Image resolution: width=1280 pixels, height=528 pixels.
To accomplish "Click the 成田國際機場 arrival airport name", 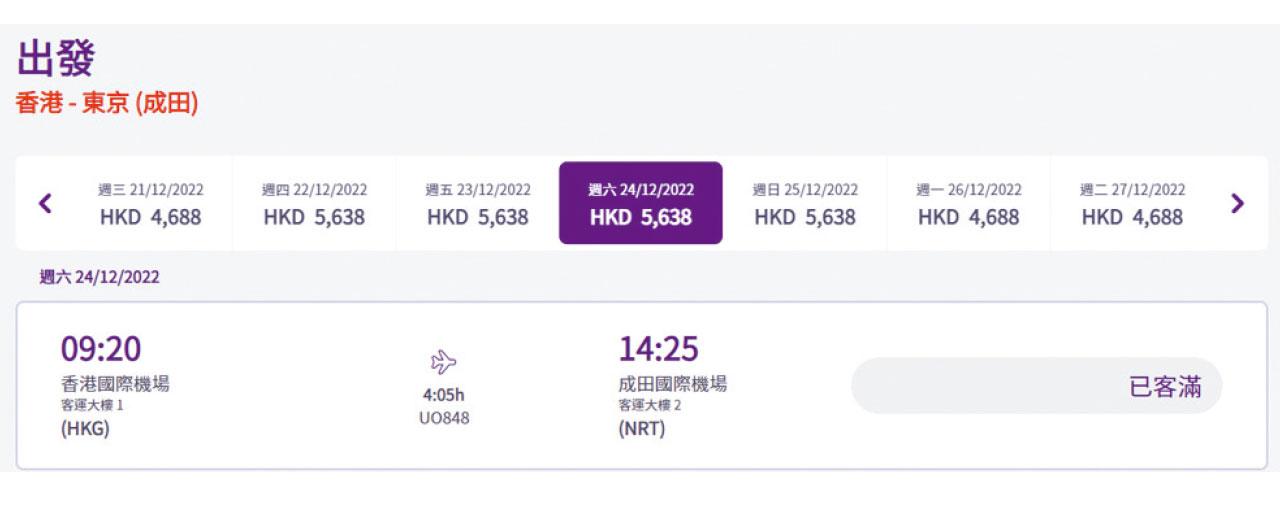I will pos(672,384).
